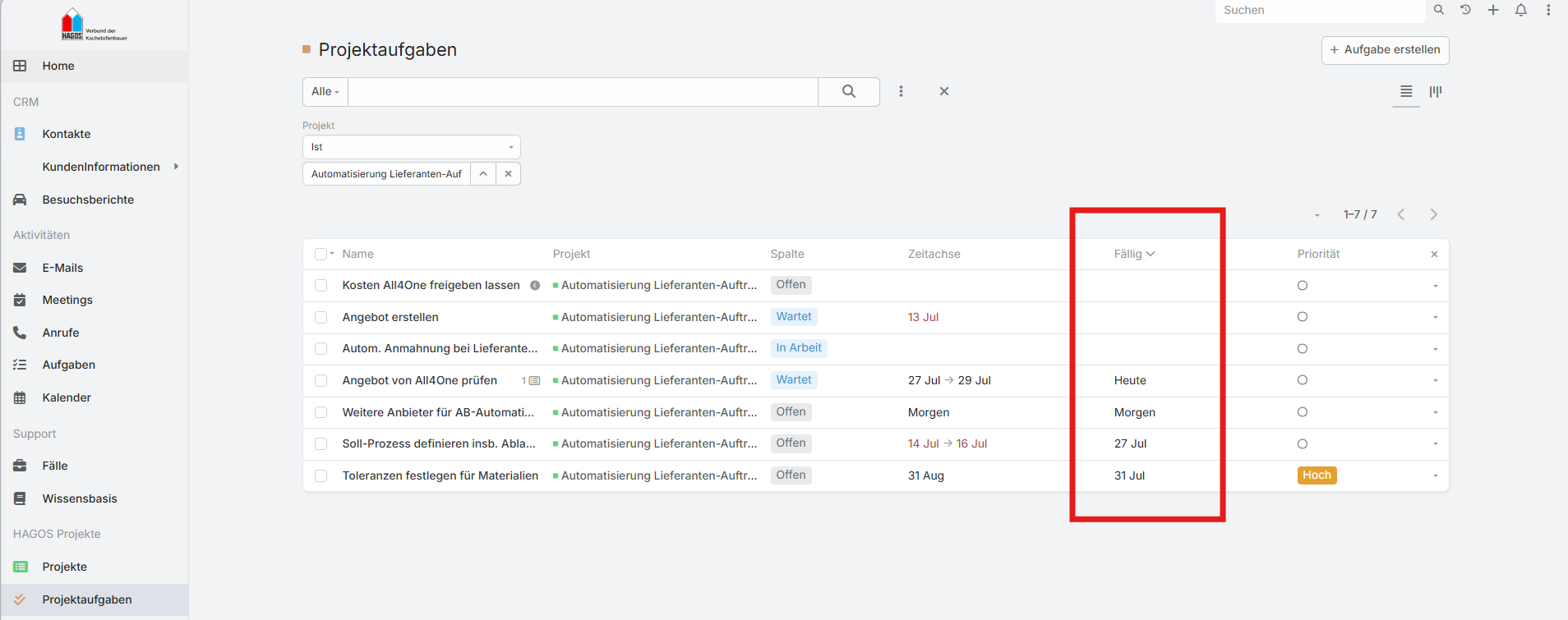This screenshot has width=1568, height=620.
Task: Select the Toleranzen festlegen row checkbox
Action: (321, 475)
